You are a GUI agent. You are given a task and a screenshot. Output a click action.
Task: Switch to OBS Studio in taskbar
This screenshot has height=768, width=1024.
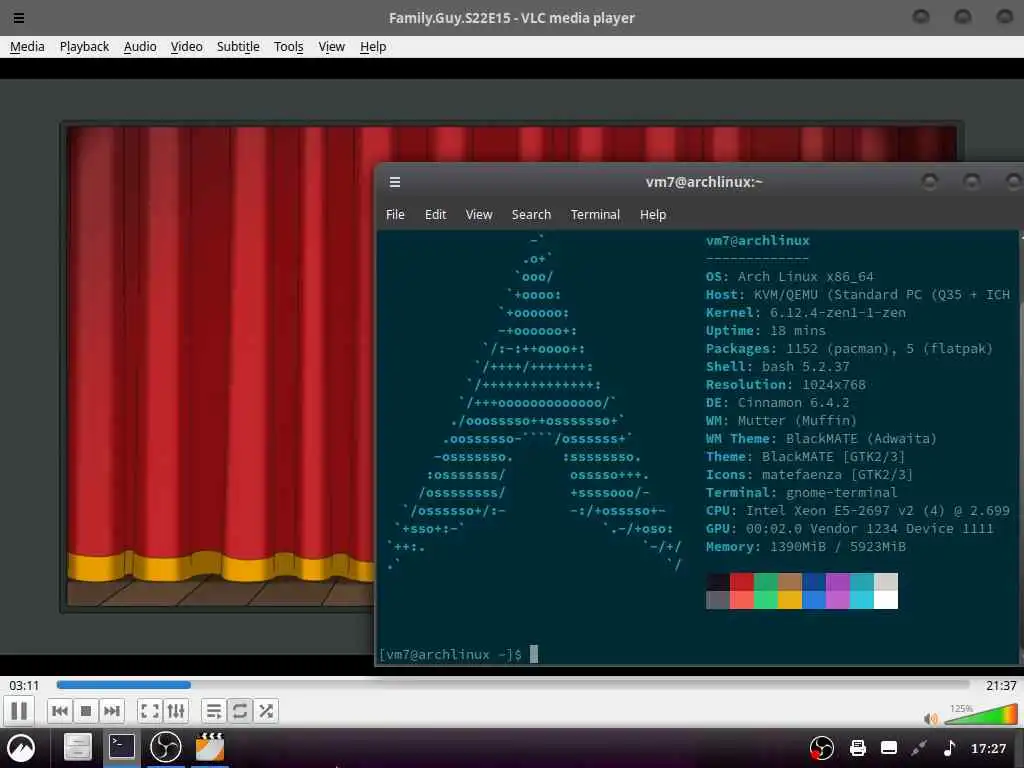point(165,747)
